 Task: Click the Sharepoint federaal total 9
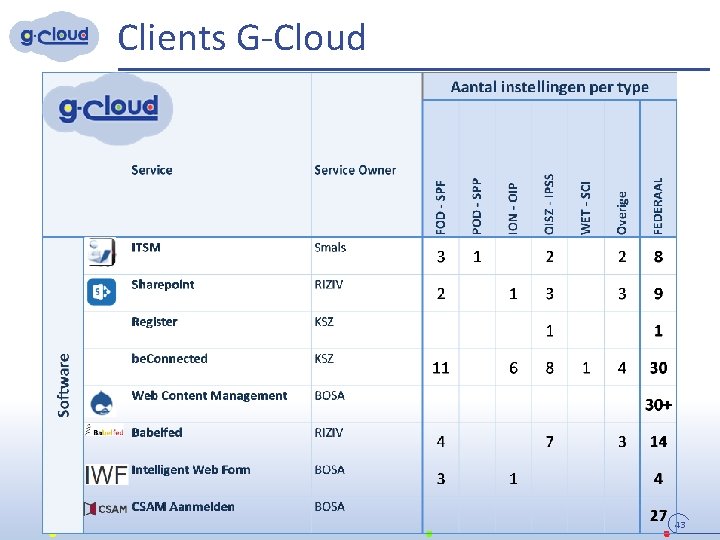click(x=658, y=294)
